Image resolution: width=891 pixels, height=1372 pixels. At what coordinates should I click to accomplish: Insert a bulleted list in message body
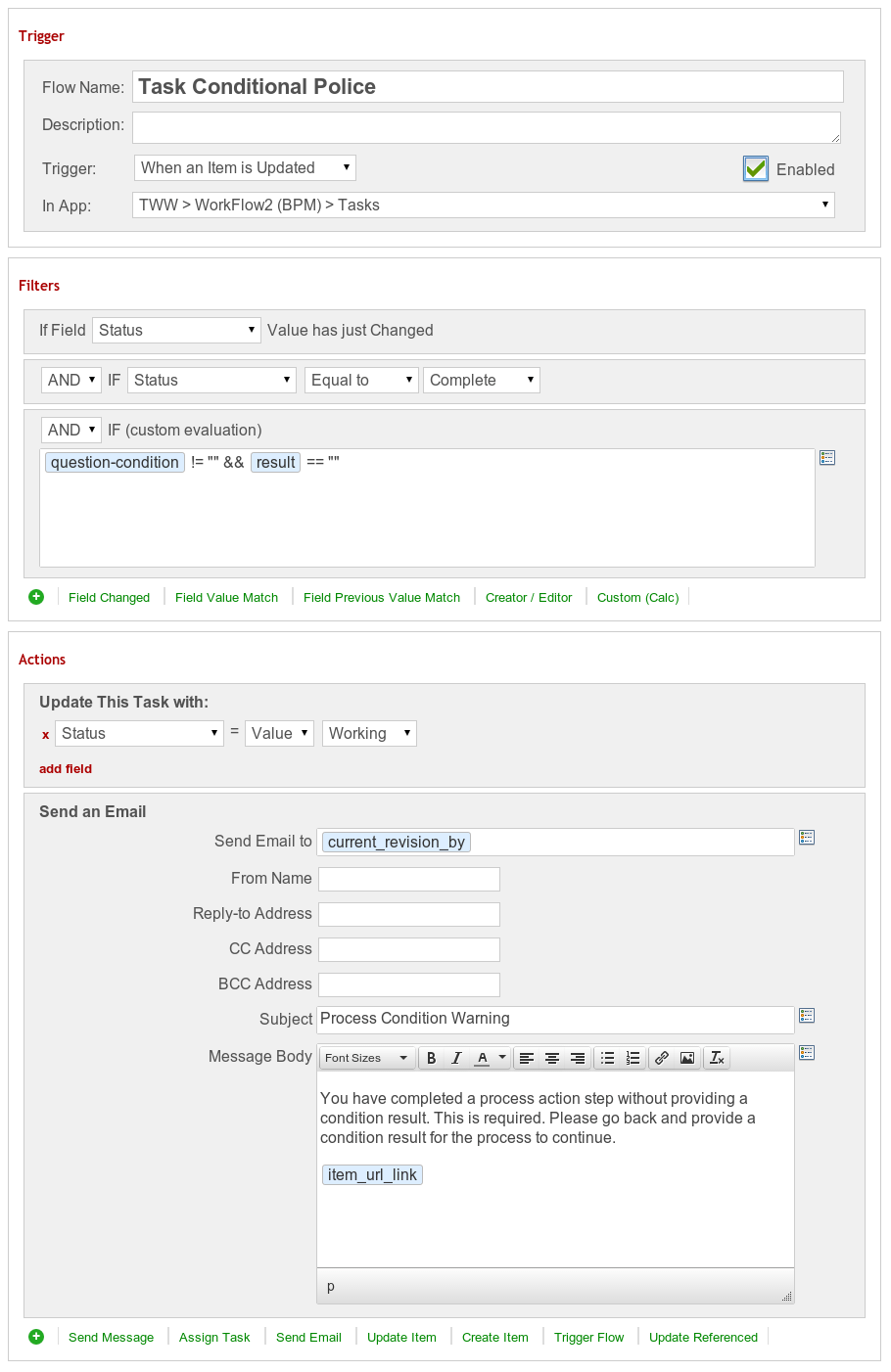point(608,1058)
